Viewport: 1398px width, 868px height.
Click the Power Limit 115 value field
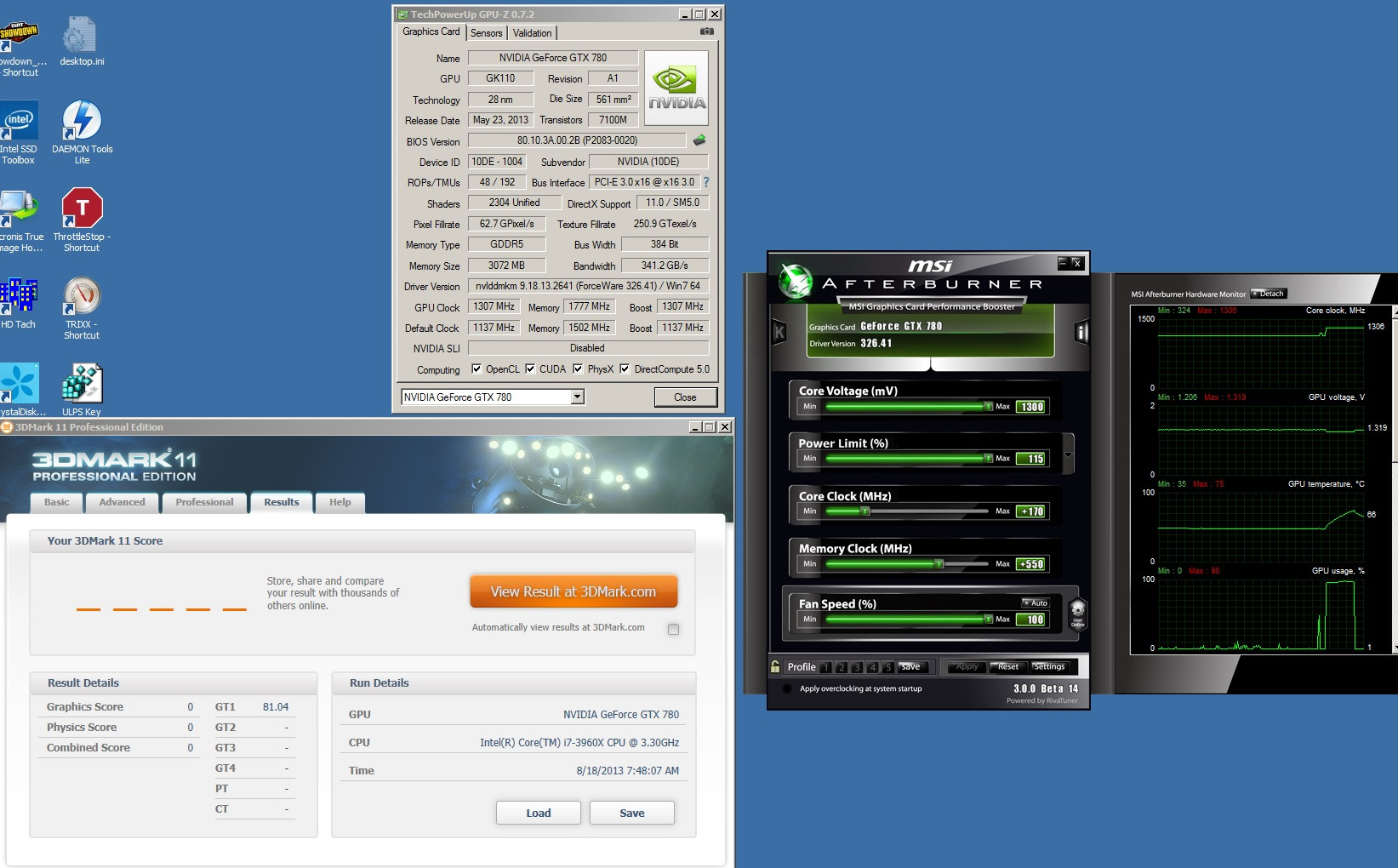pos(1031,459)
